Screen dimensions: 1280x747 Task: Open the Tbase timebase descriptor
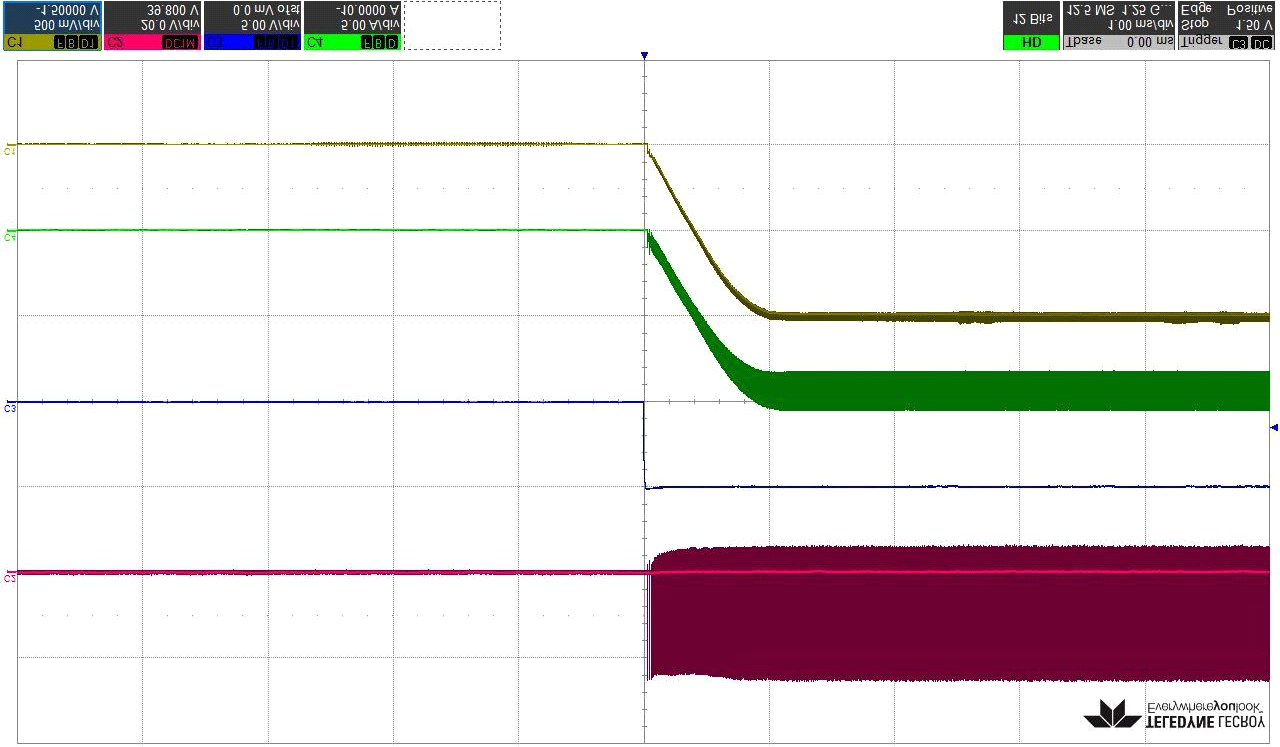pos(1118,25)
